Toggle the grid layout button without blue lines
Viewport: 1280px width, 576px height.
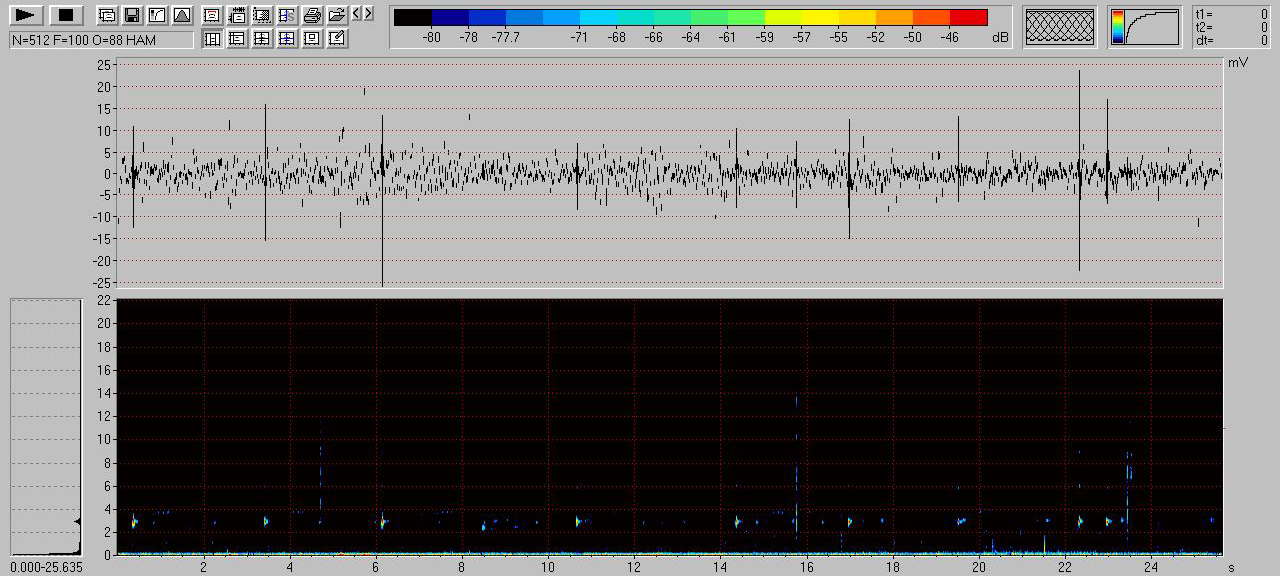[262, 39]
